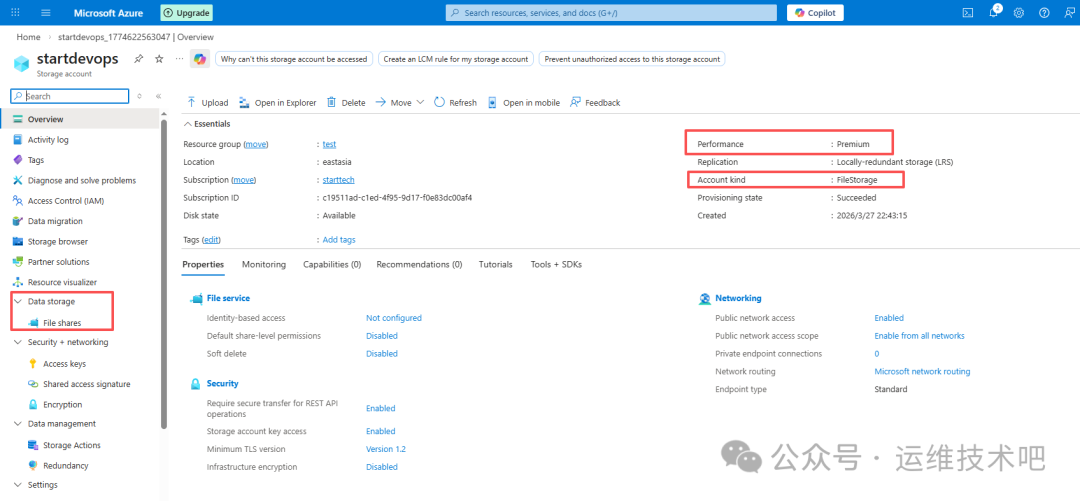1080x501 pixels.
Task: Mark startdevops as a favorite
Action: point(159,59)
